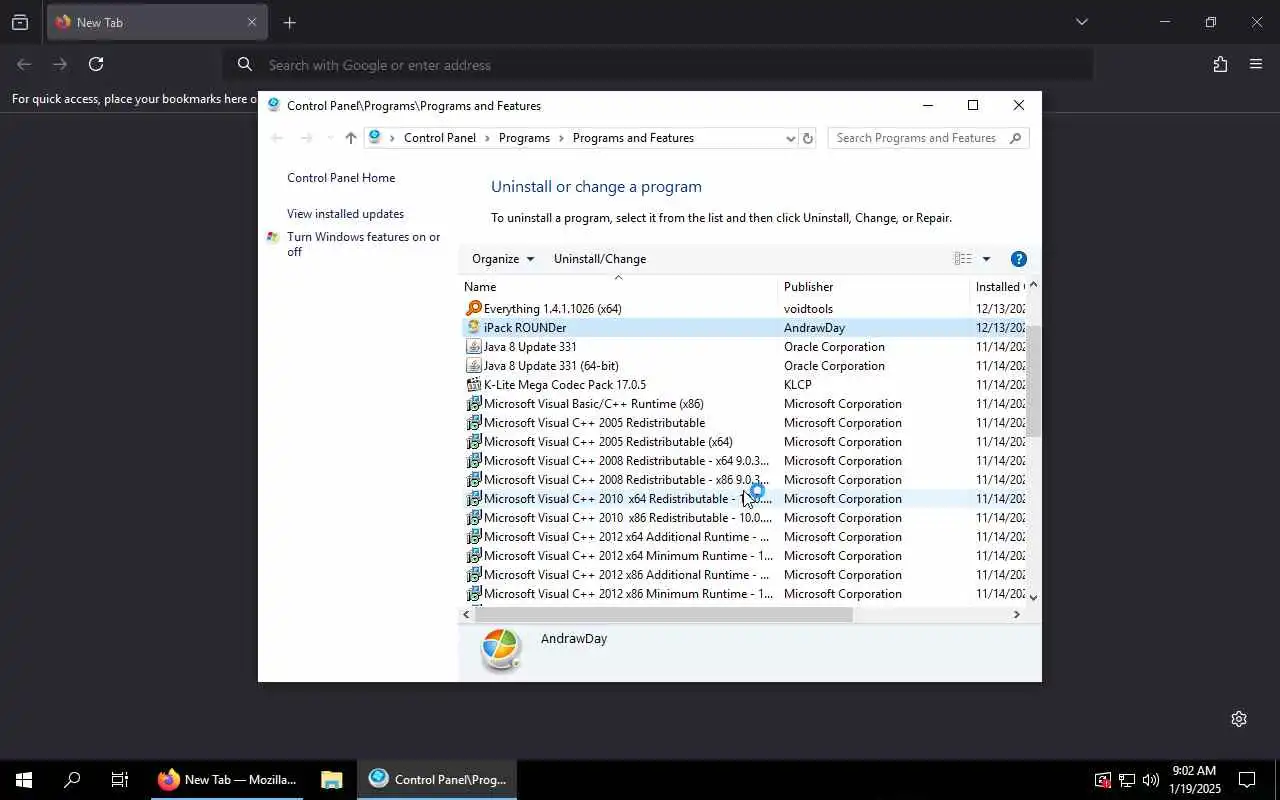Click the Java 8 Update 331 (64-bit) icon

click(474, 366)
